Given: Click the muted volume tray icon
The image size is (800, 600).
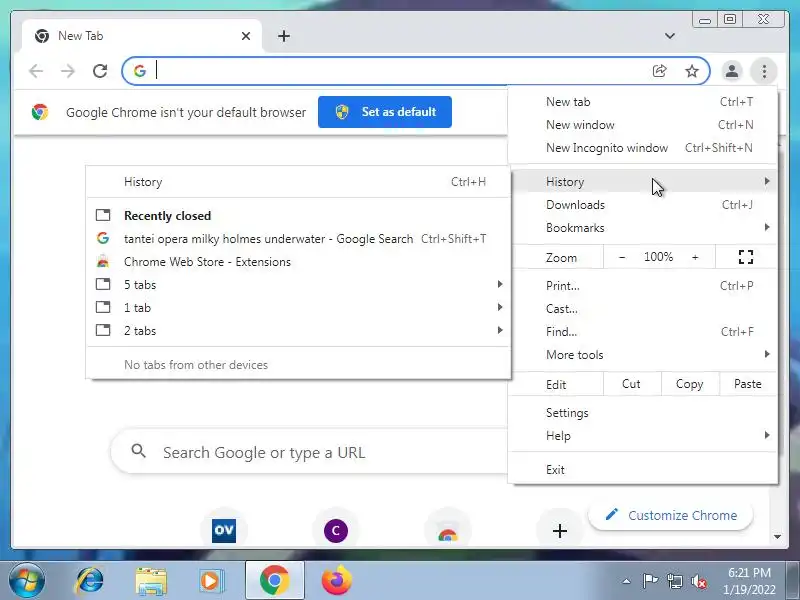Looking at the screenshot, I should (698, 581).
